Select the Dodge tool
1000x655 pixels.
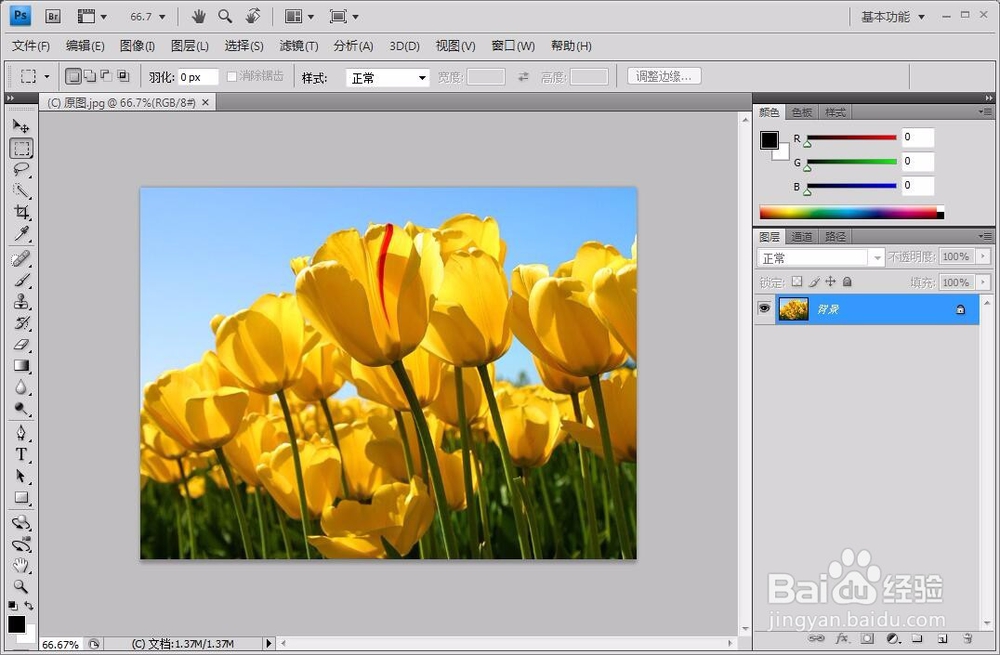click(21, 408)
